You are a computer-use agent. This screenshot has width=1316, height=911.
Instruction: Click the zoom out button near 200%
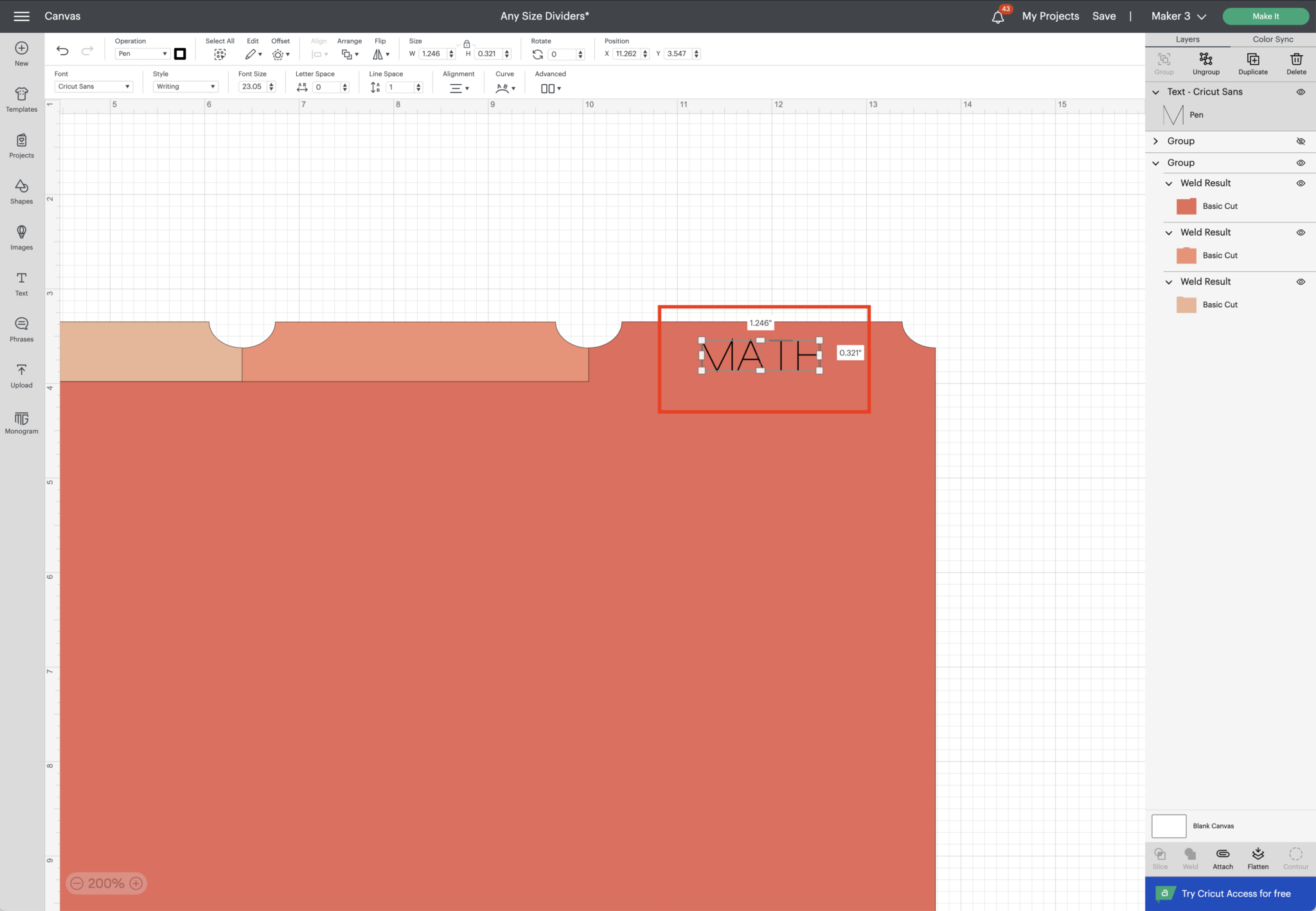pyautogui.click(x=77, y=883)
